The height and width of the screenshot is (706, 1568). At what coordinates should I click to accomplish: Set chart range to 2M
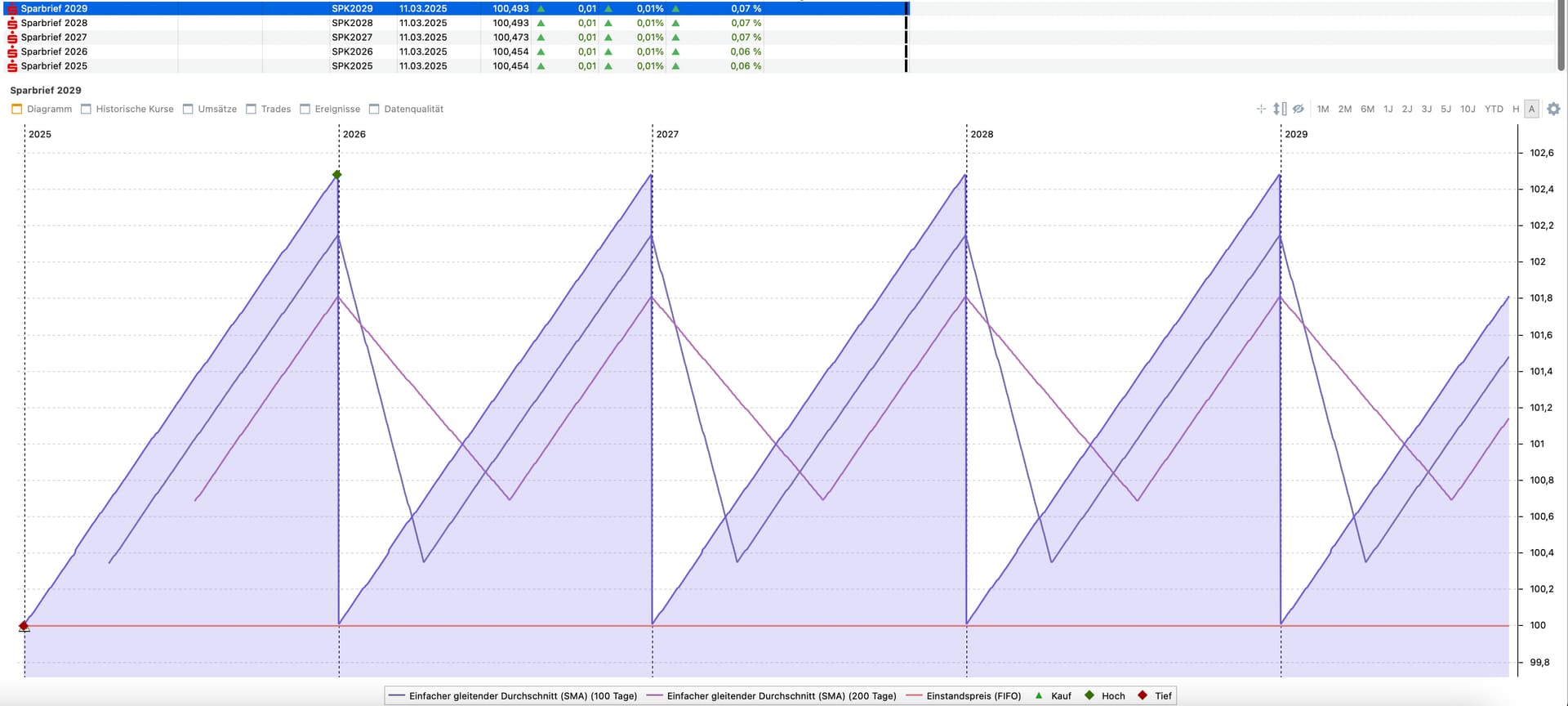click(1345, 109)
